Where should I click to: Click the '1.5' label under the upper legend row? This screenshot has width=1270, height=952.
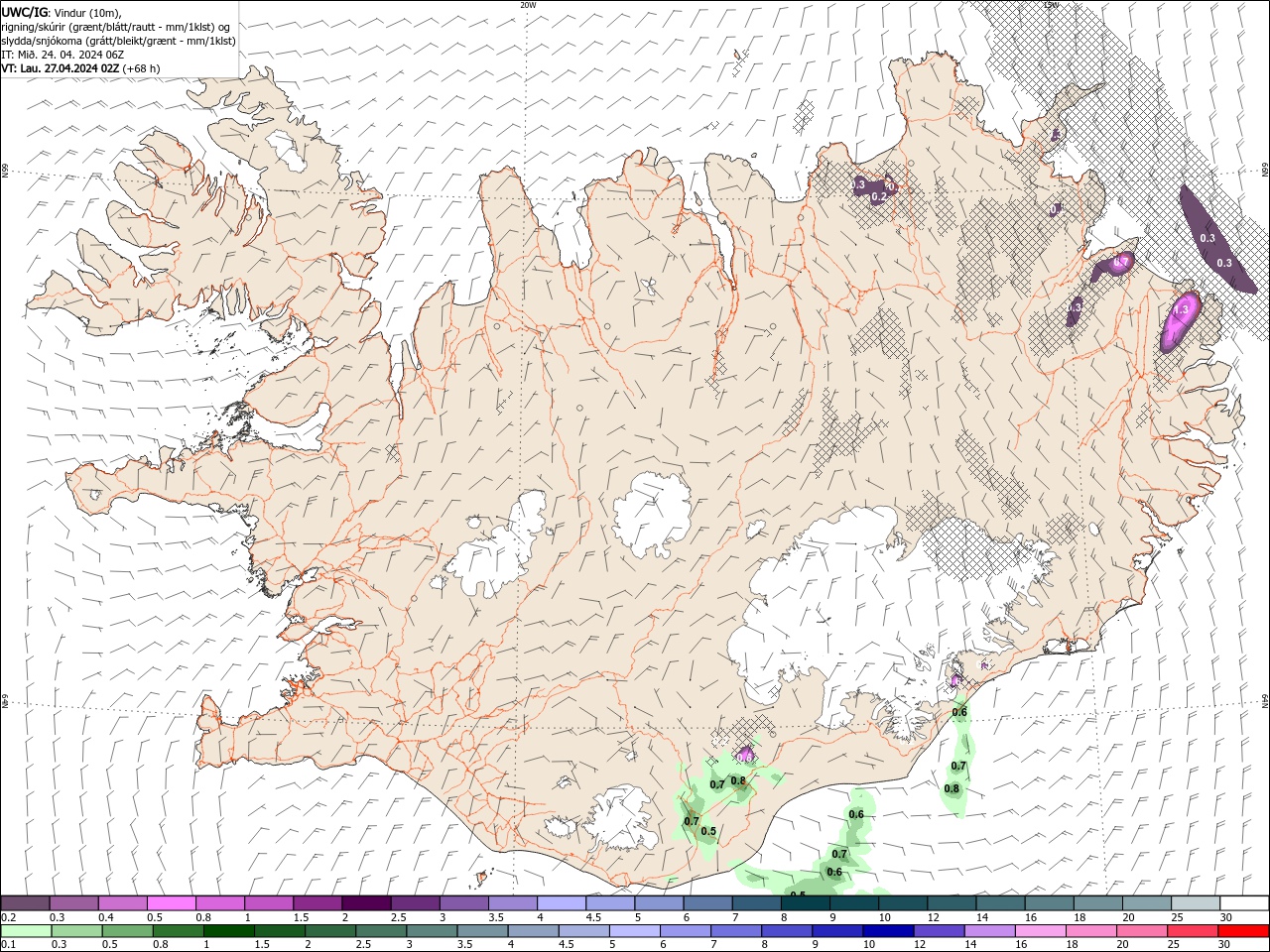300,917
